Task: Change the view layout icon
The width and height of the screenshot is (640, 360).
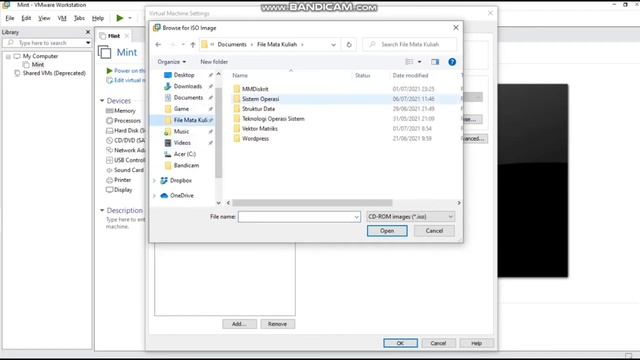Action: (409, 62)
